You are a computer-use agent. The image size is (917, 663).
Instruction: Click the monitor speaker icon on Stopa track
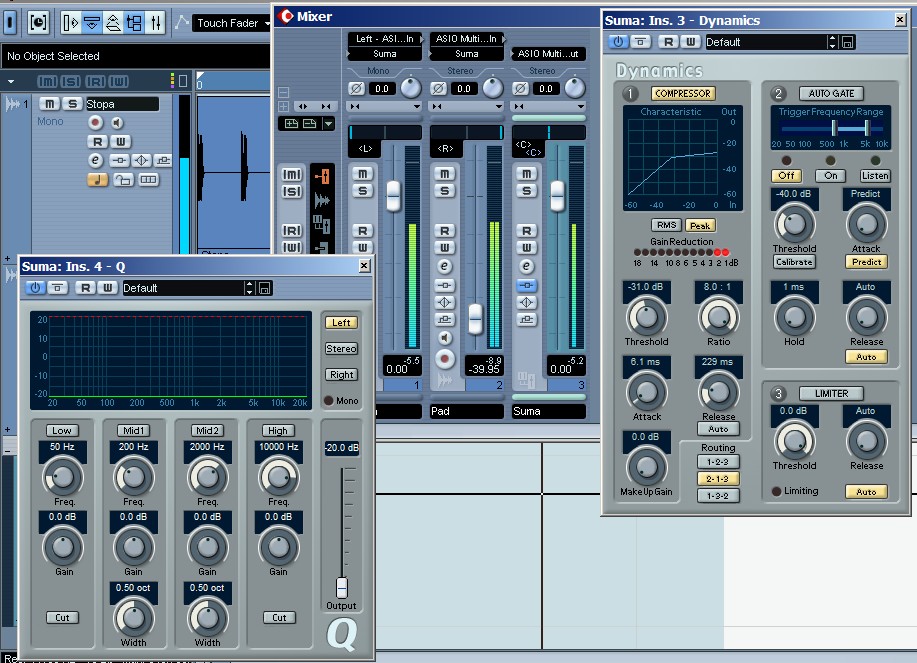pyautogui.click(x=117, y=122)
